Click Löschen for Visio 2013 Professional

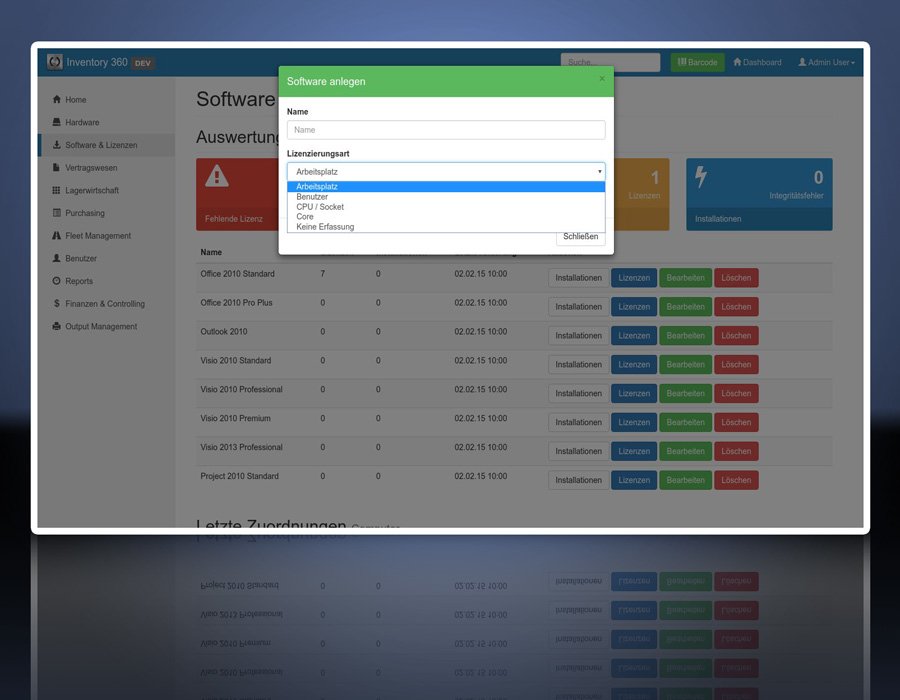click(736, 451)
